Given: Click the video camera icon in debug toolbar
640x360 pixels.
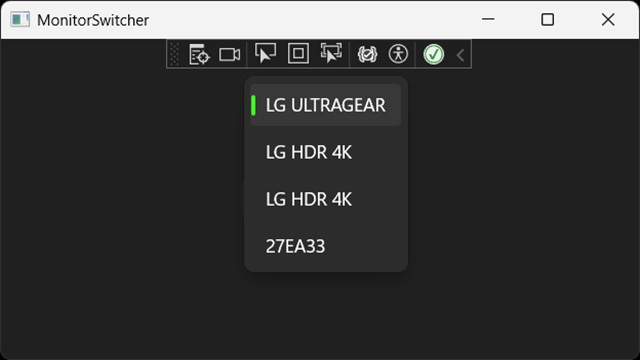Looking at the screenshot, I should (229, 54).
